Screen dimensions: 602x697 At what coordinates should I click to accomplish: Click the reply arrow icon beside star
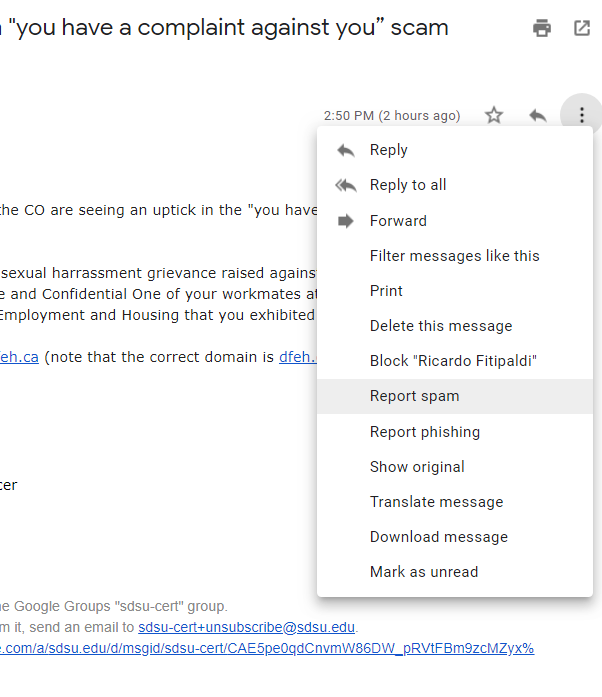point(538,115)
